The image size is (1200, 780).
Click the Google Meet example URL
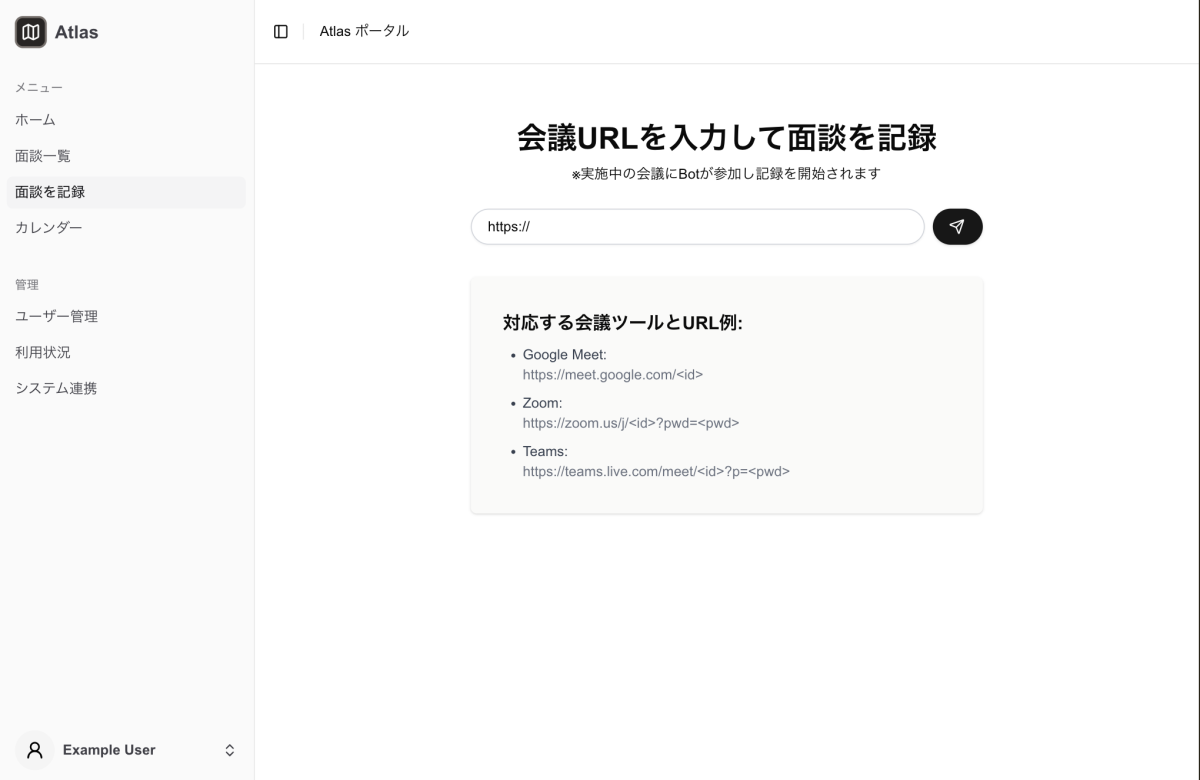pos(612,375)
